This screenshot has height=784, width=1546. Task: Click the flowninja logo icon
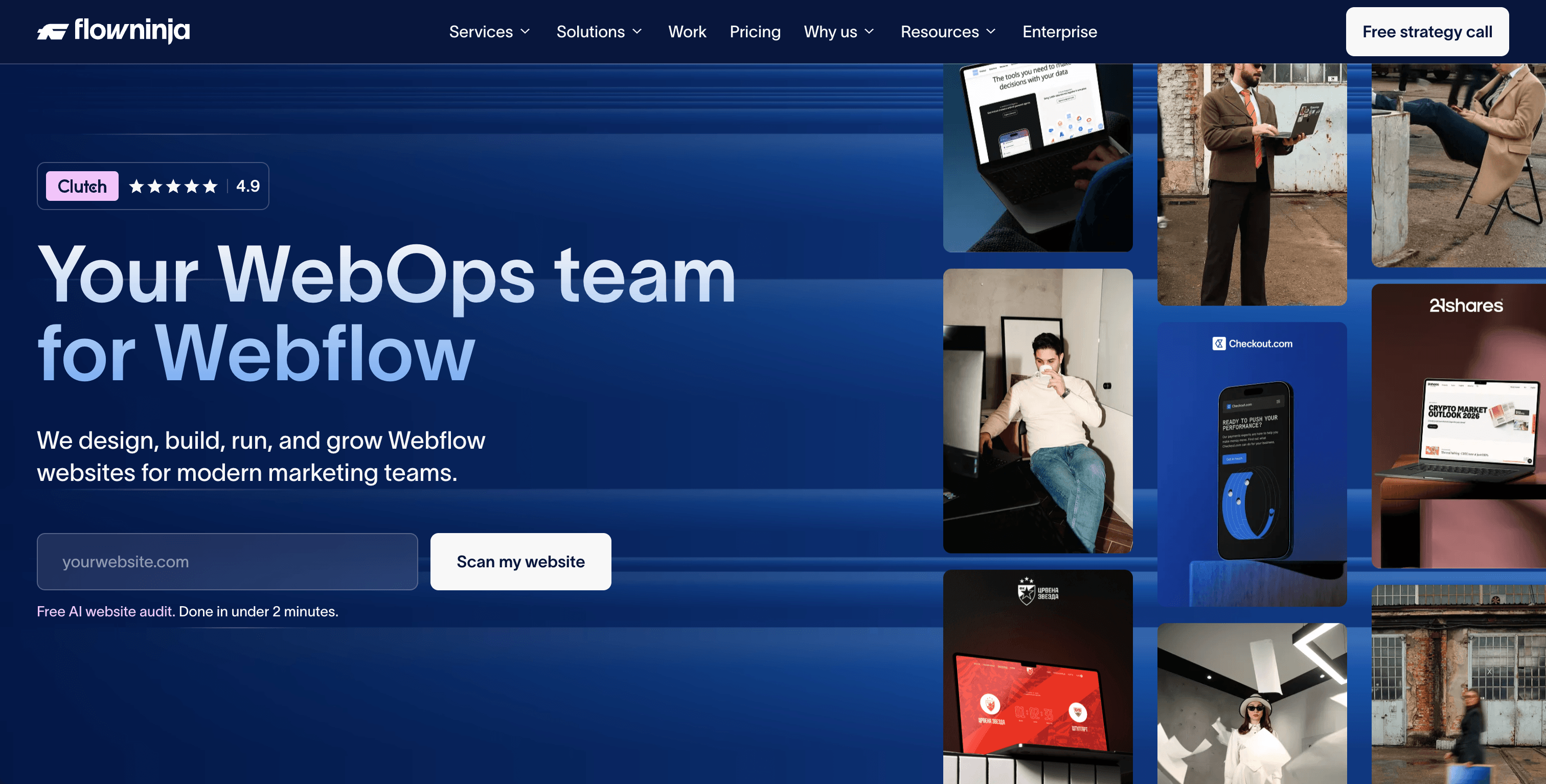click(x=52, y=31)
